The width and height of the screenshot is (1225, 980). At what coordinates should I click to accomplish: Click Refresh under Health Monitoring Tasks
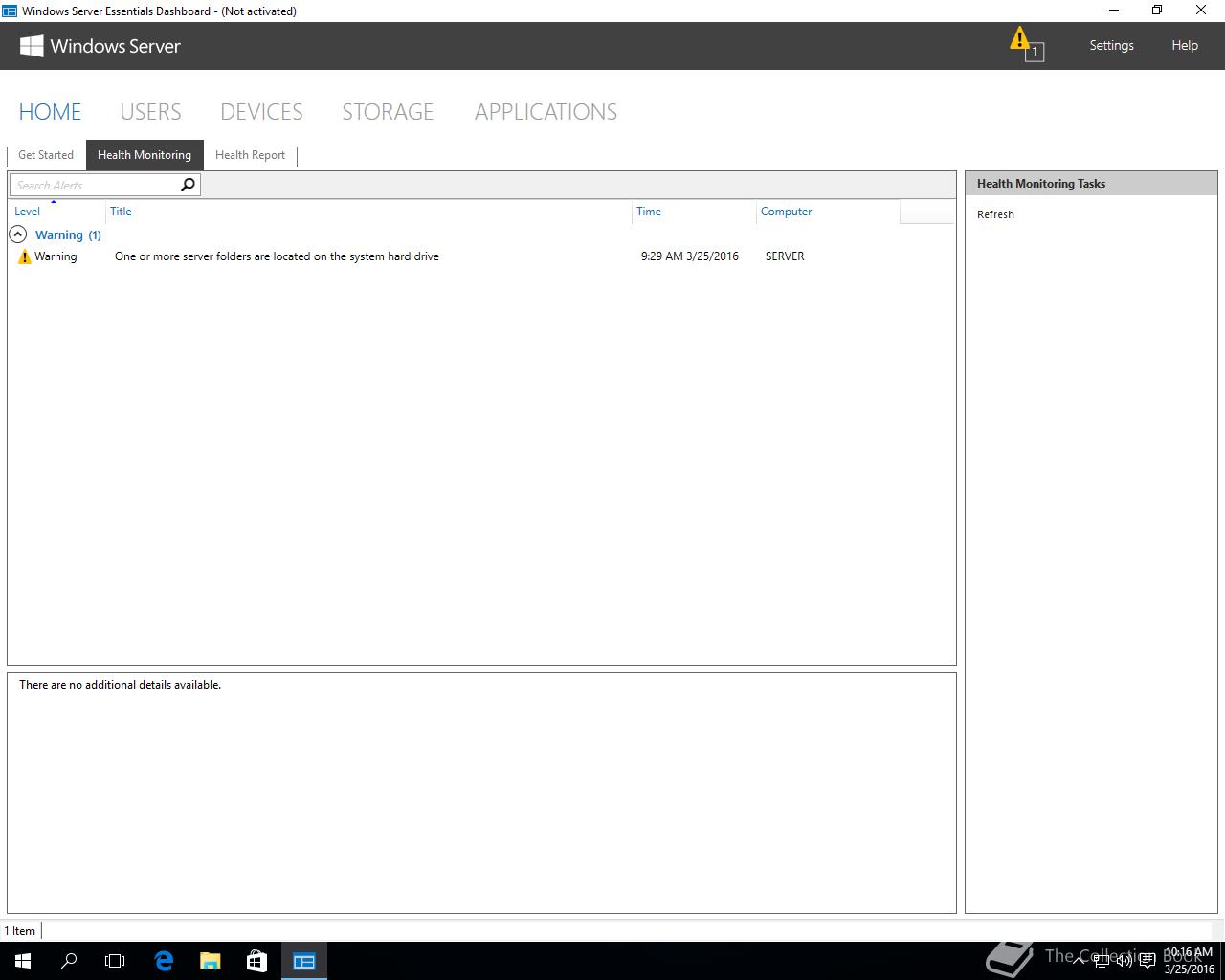pyautogui.click(x=995, y=214)
